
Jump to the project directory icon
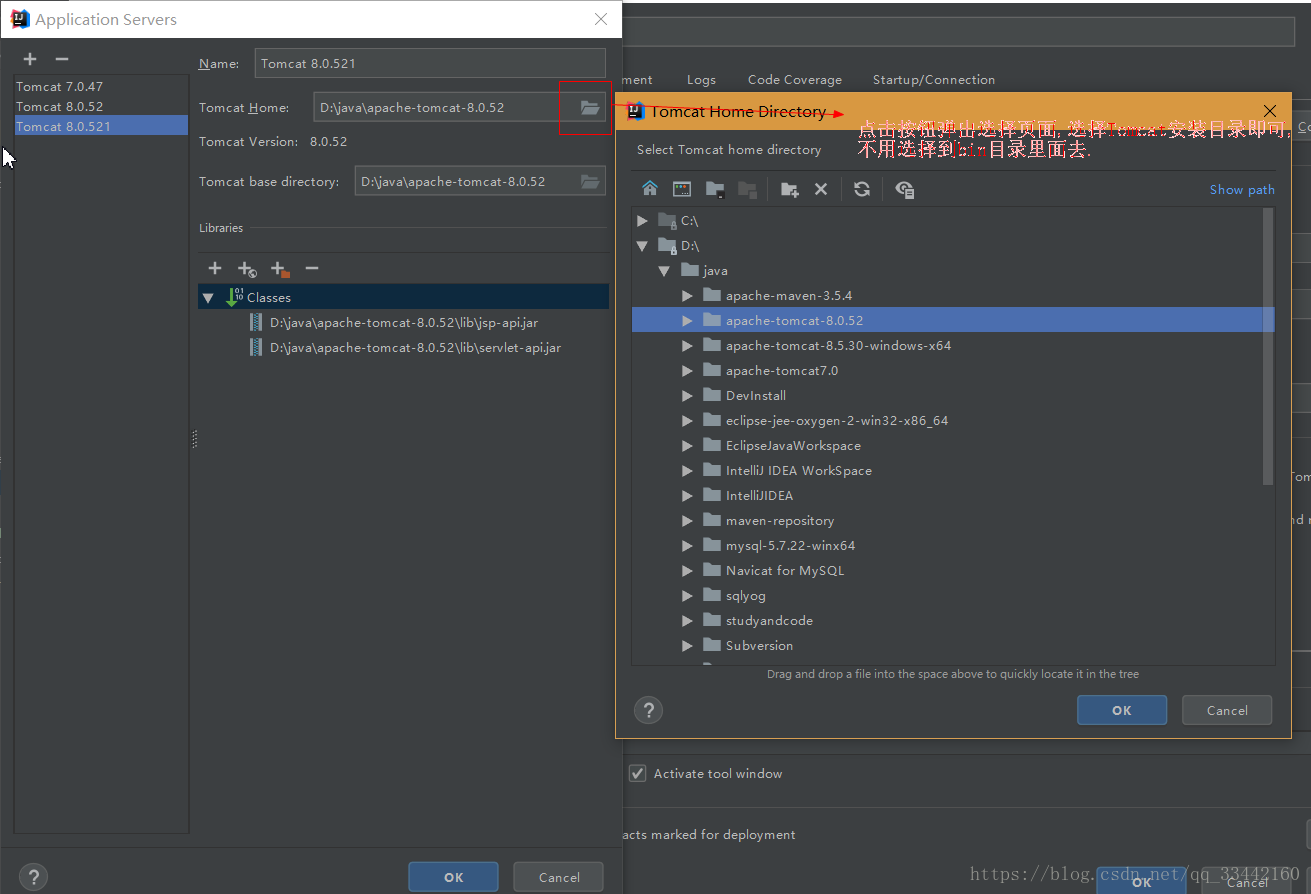tap(714, 189)
